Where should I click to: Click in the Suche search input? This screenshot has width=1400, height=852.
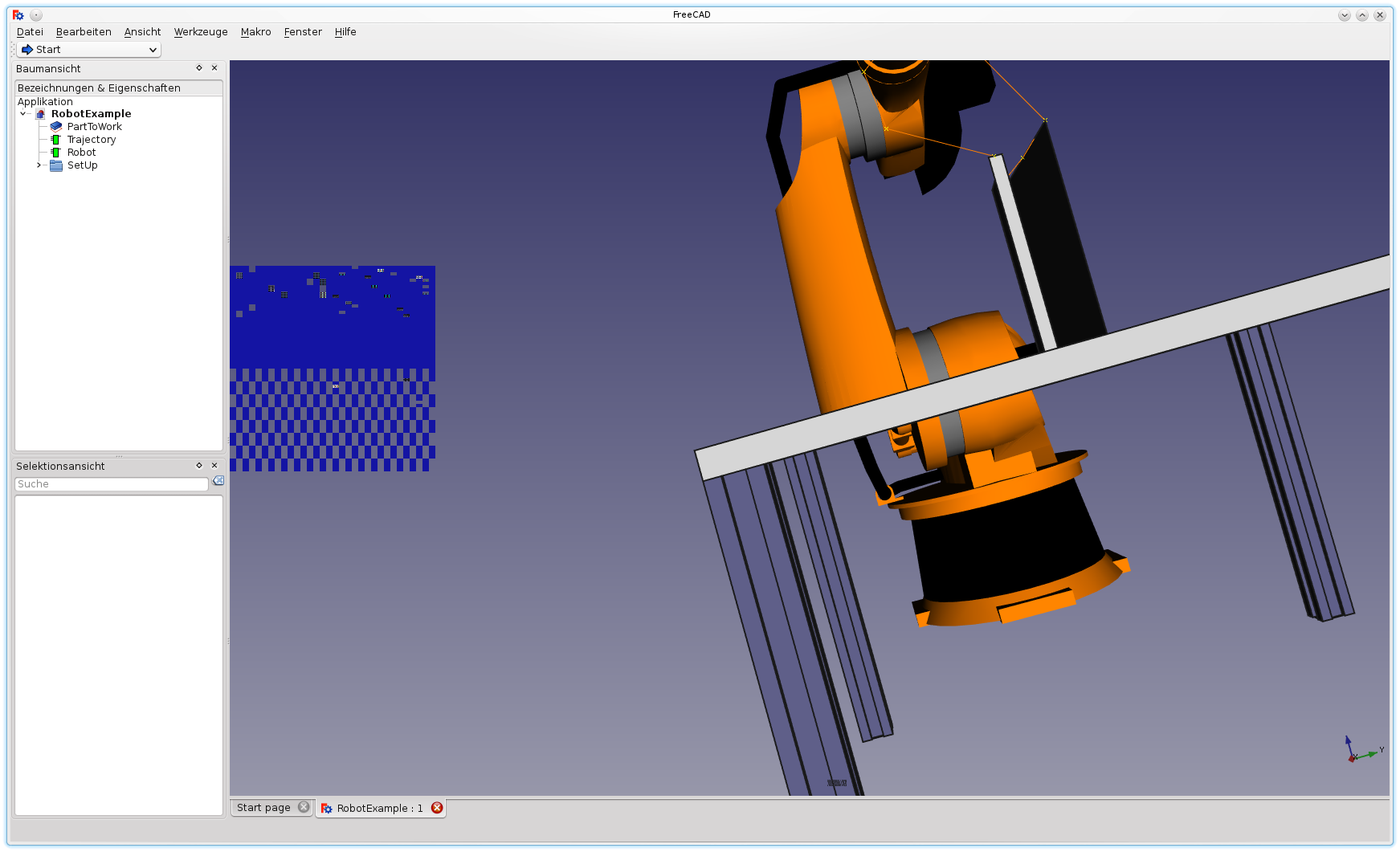111,484
